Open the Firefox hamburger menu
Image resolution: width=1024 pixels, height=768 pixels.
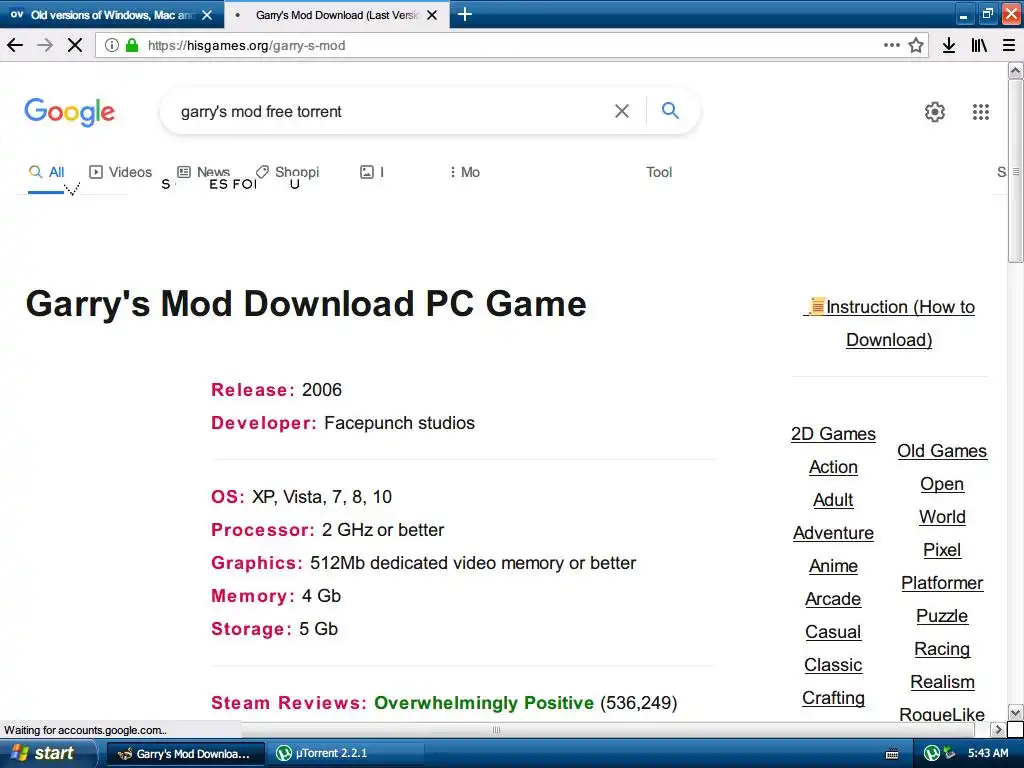coord(1009,45)
